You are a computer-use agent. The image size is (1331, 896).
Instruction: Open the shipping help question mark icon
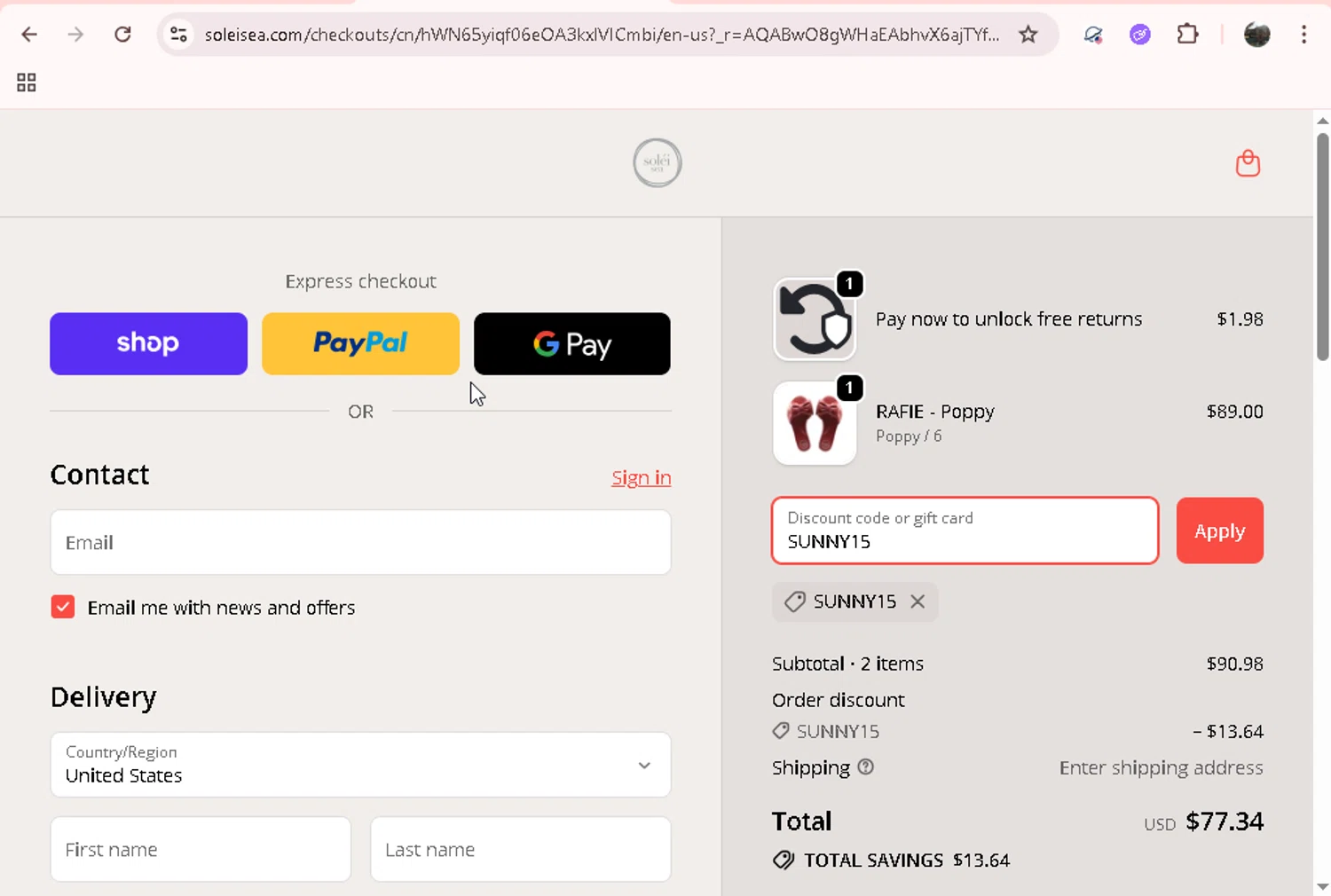coord(866,767)
